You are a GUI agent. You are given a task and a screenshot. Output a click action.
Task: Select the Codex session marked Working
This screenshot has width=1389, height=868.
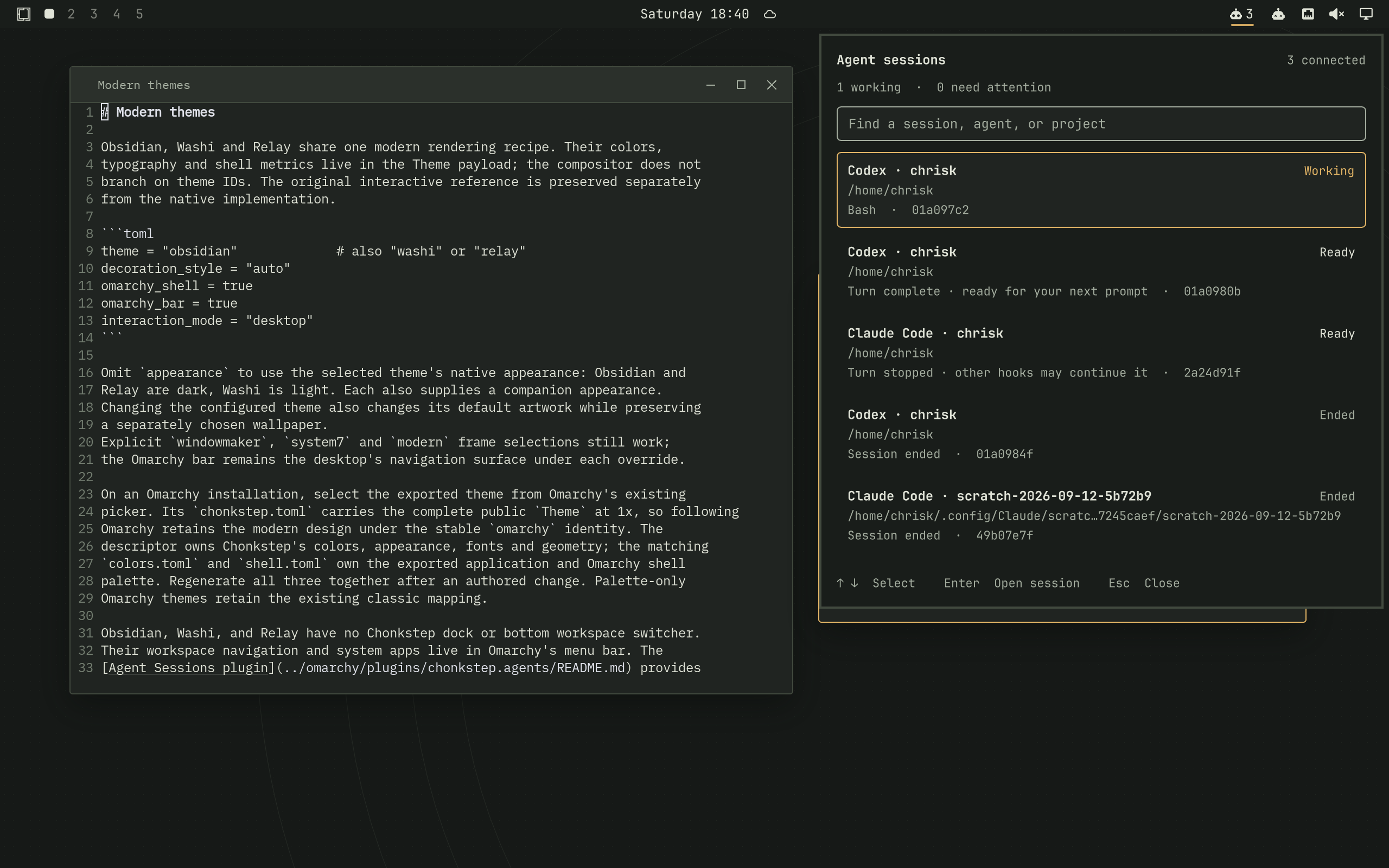(1101, 190)
